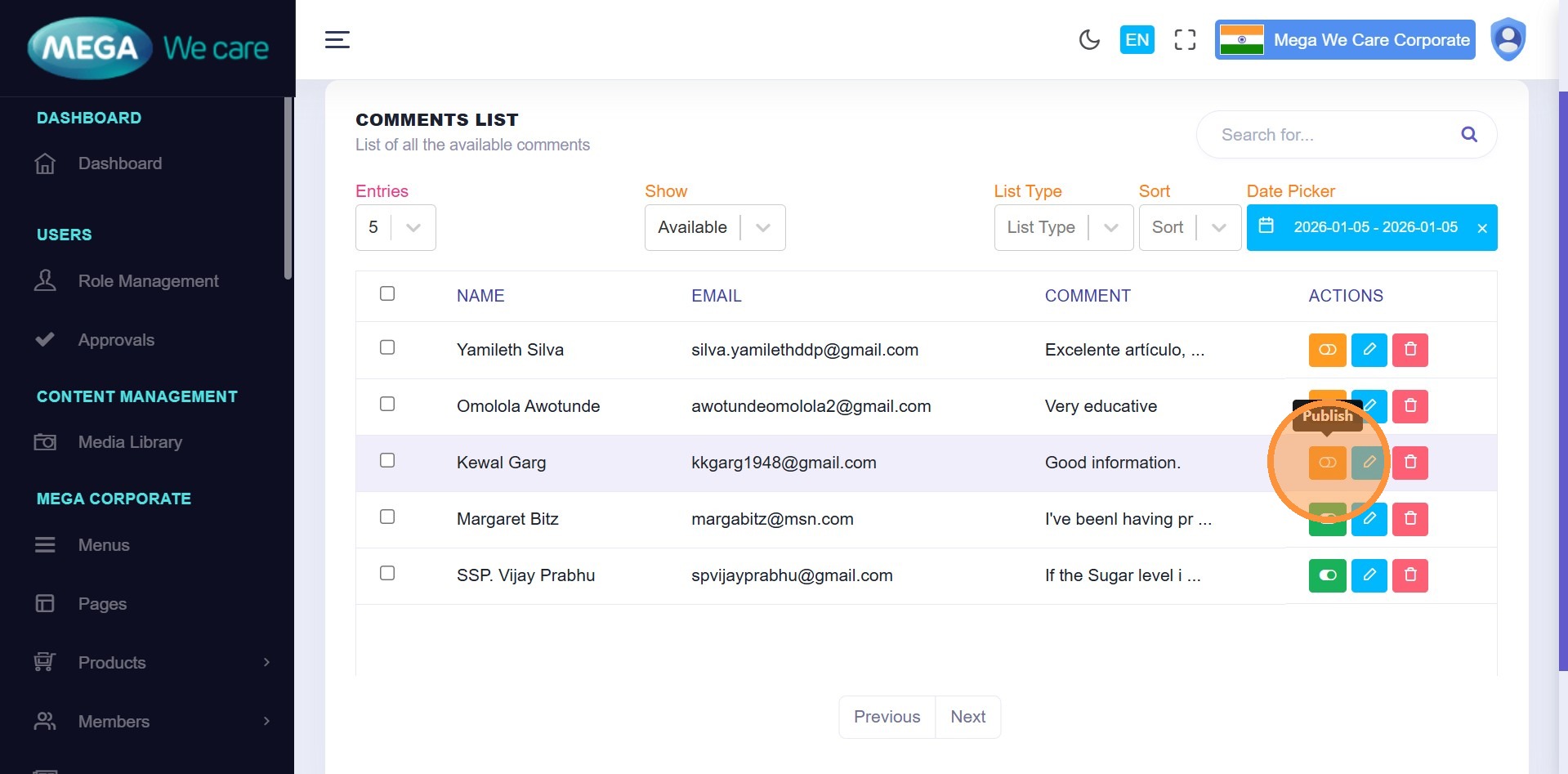
Task: Open user profile avatar menu
Action: (1508, 39)
